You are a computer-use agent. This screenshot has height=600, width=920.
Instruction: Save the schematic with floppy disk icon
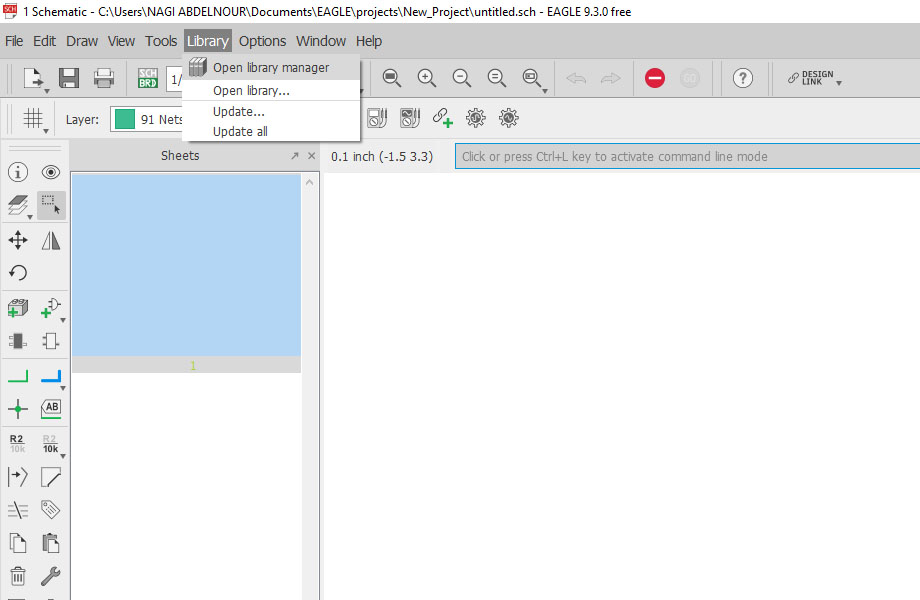tap(69, 78)
